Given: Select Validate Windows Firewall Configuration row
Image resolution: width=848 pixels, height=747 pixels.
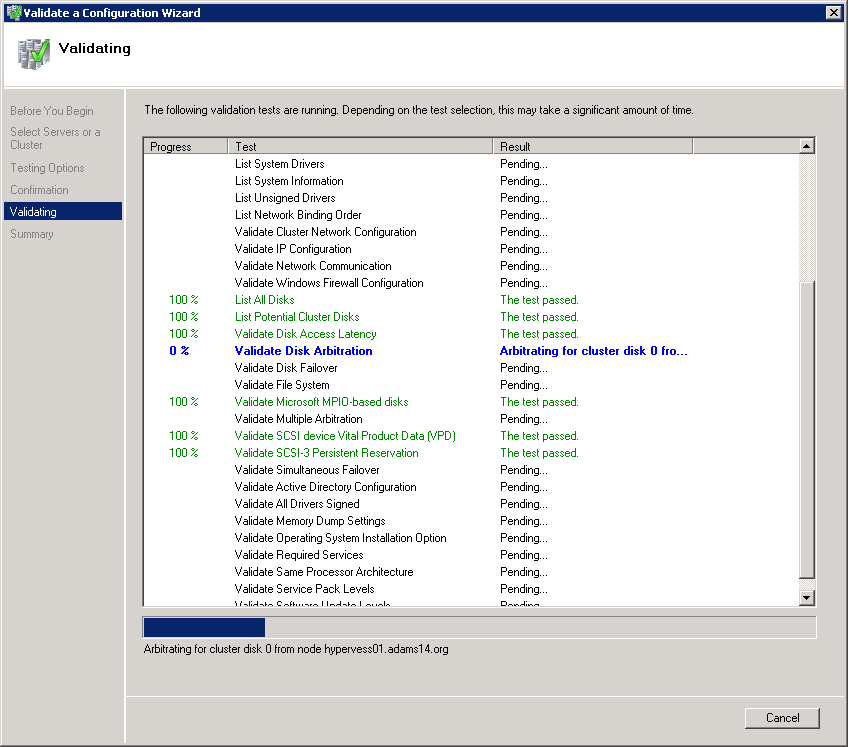Looking at the screenshot, I should 329,283.
